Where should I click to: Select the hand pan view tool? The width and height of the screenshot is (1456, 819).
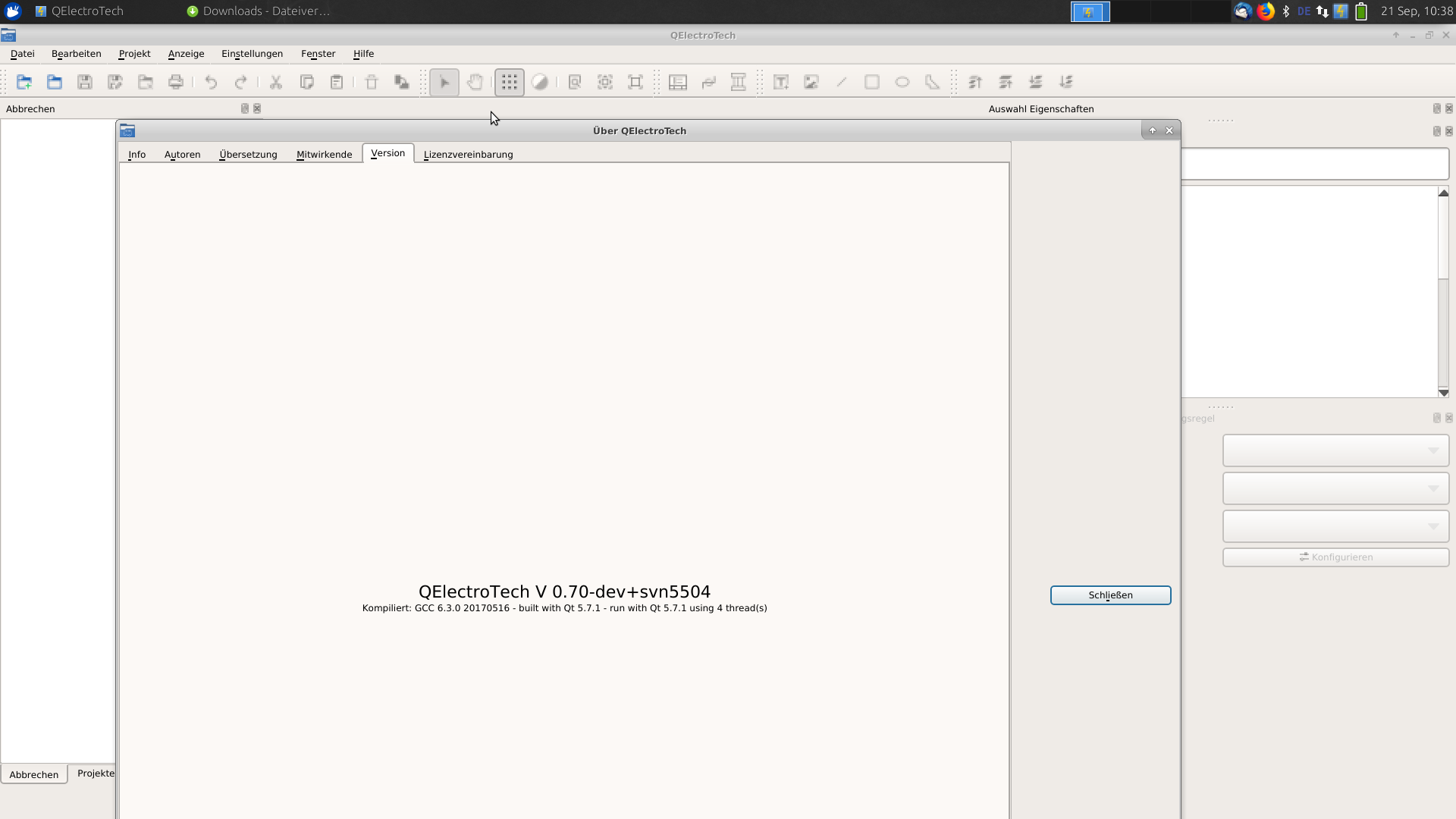coord(475,82)
